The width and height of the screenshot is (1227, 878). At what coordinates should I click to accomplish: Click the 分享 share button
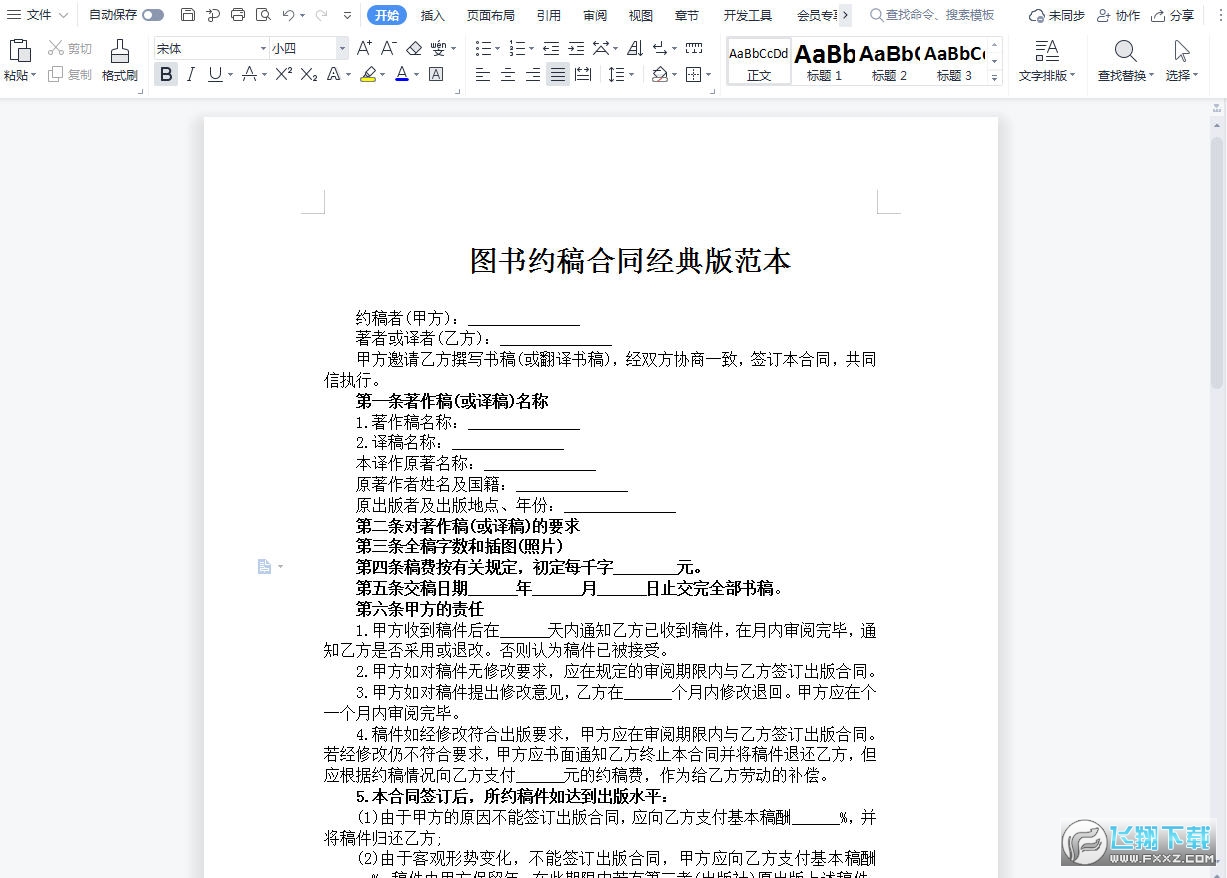pos(1172,15)
